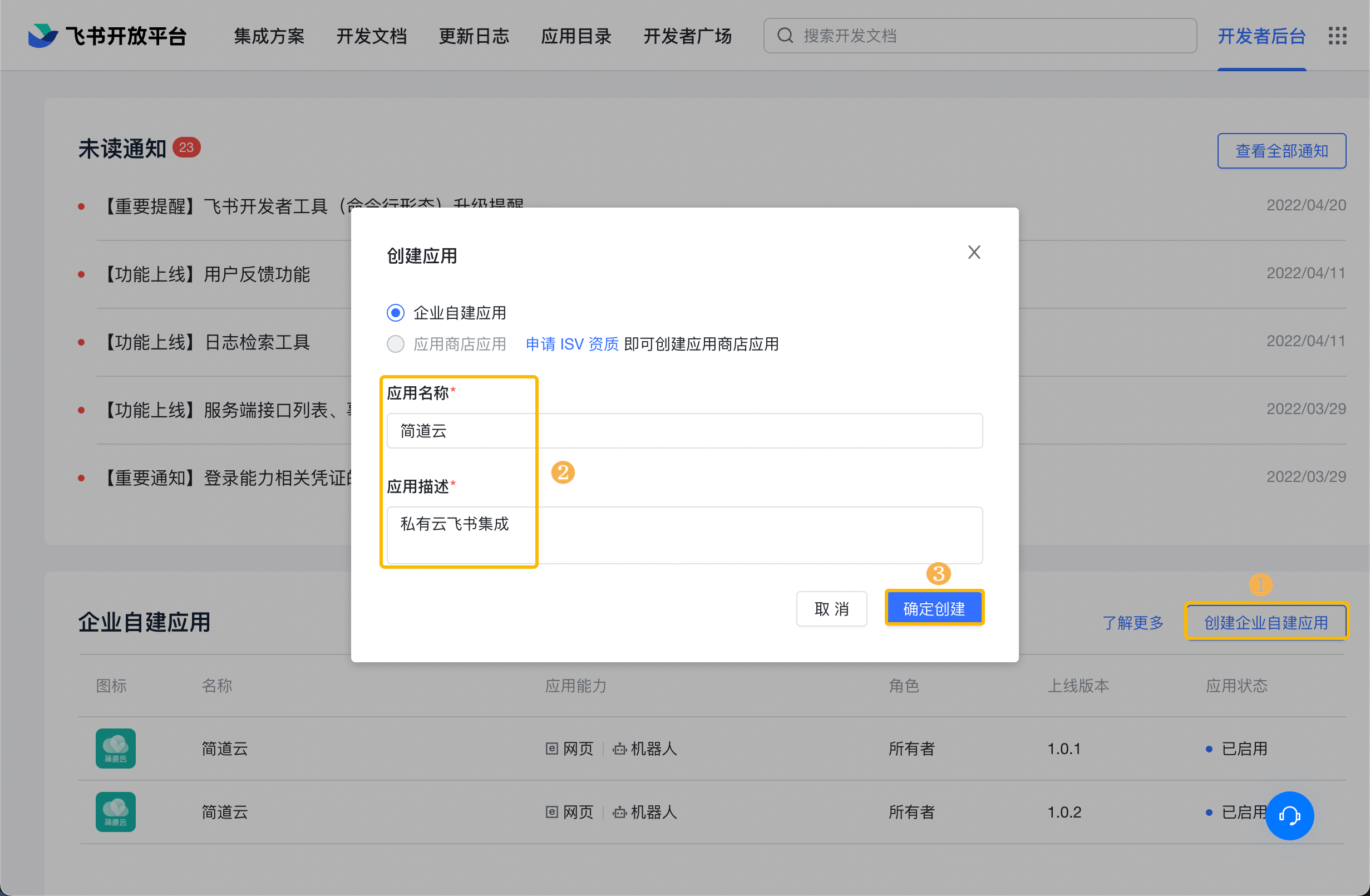Click the 确定创建 button
The image size is (1370, 896).
(934, 608)
